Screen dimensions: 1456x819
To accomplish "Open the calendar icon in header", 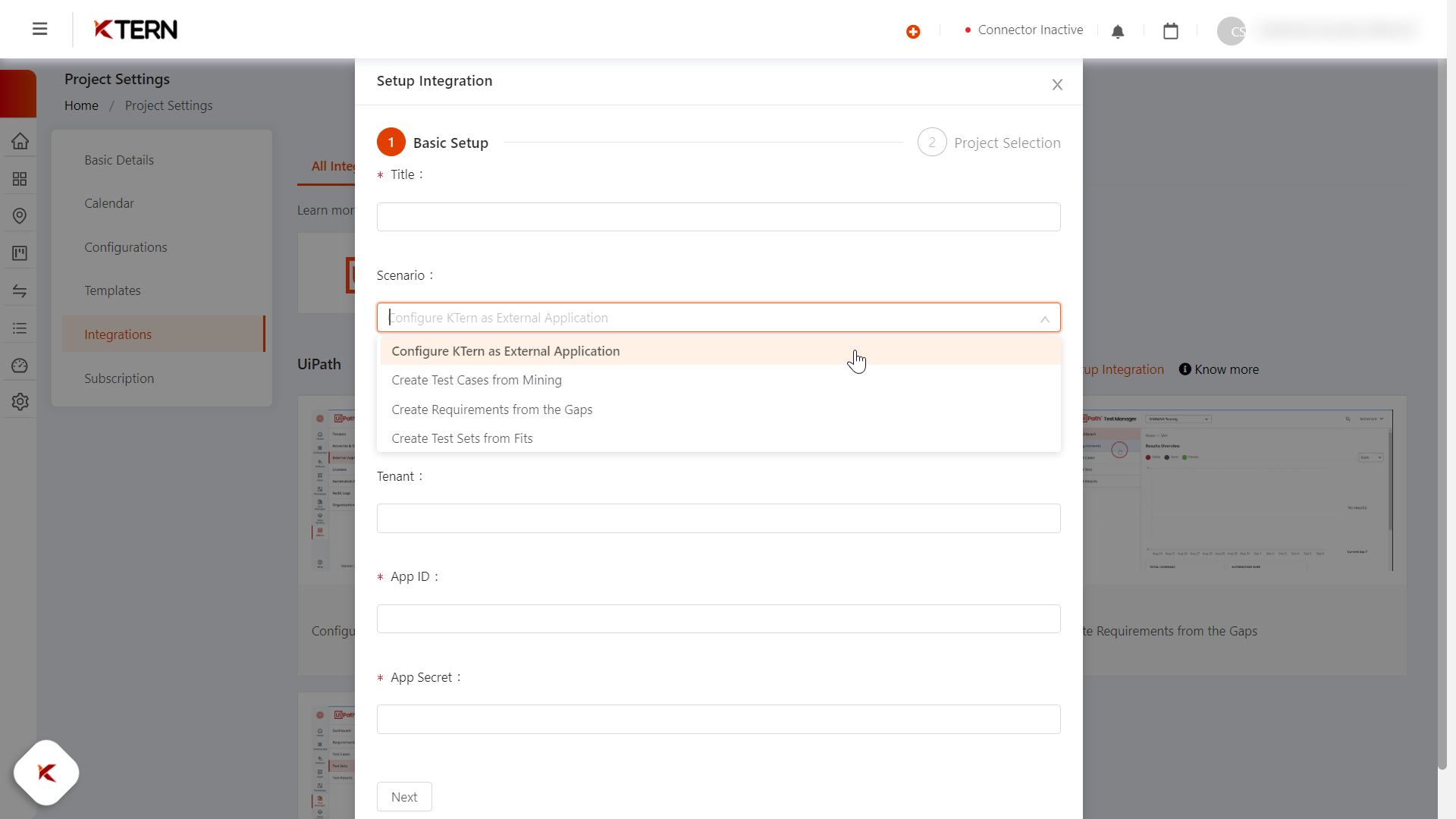I will coord(1171,31).
